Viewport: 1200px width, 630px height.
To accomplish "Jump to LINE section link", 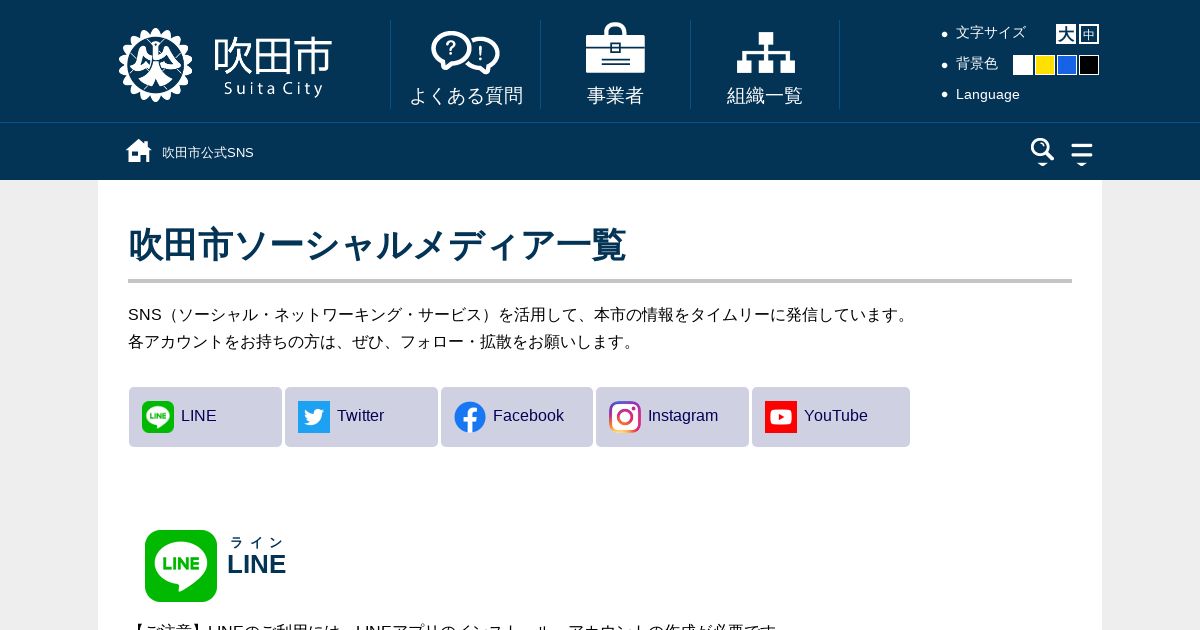I will [x=205, y=417].
